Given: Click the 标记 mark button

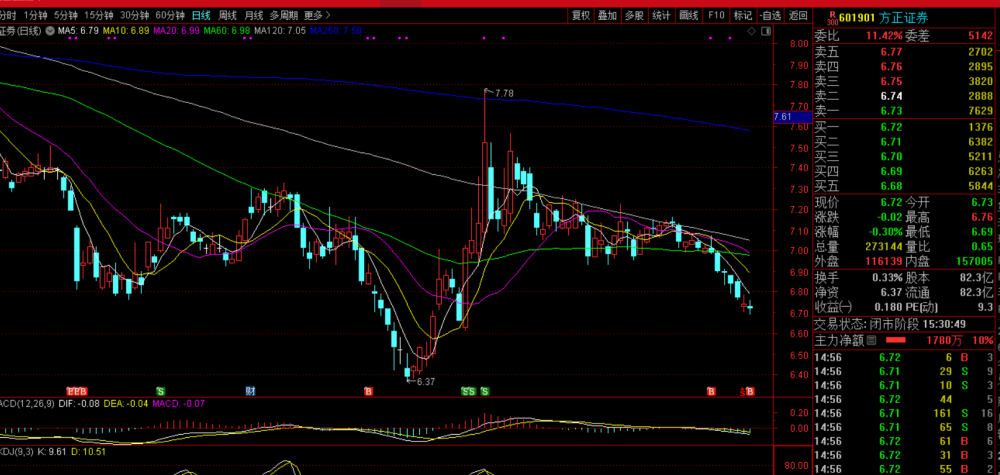Looking at the screenshot, I should click(743, 15).
